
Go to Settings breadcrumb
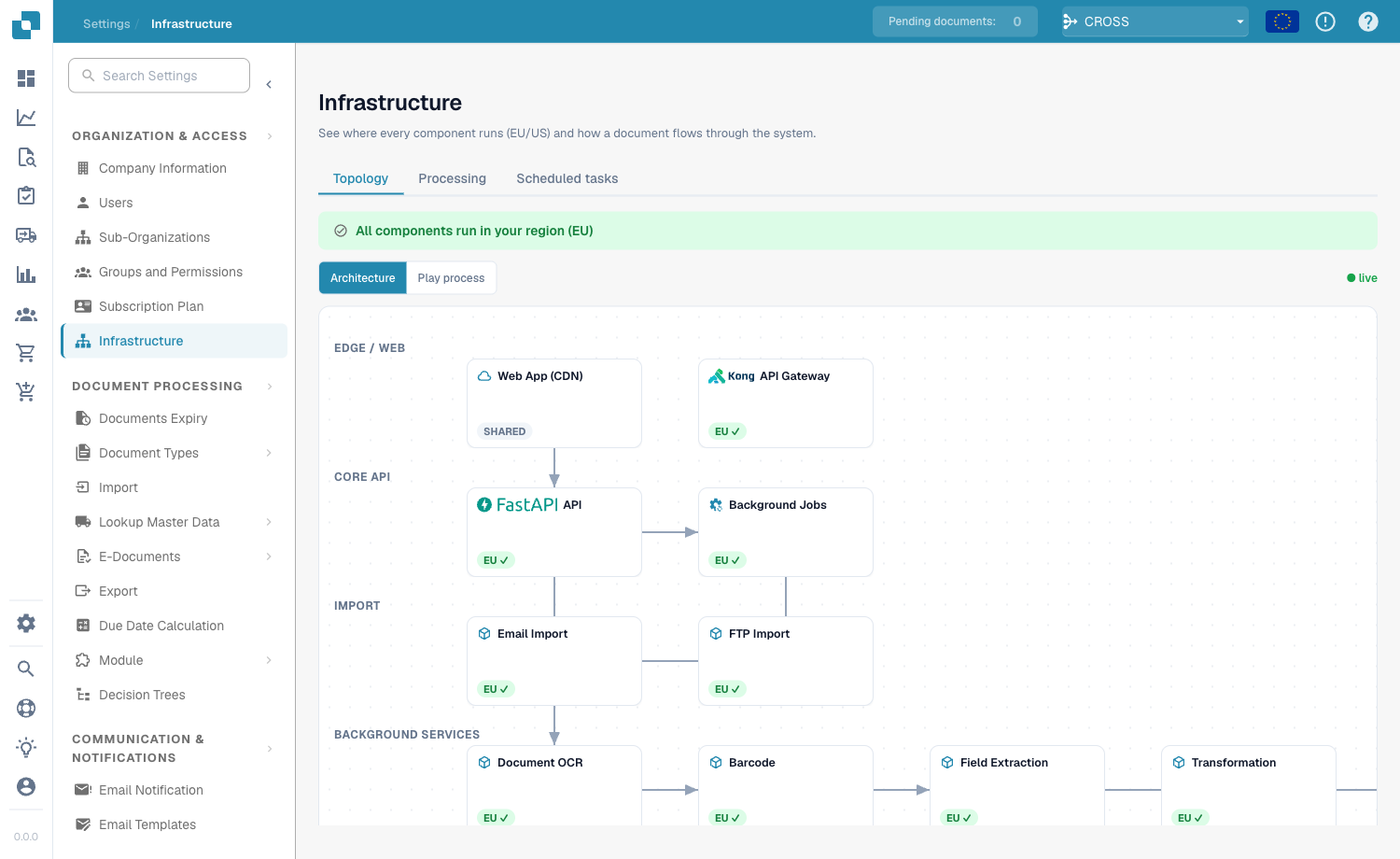(x=106, y=23)
